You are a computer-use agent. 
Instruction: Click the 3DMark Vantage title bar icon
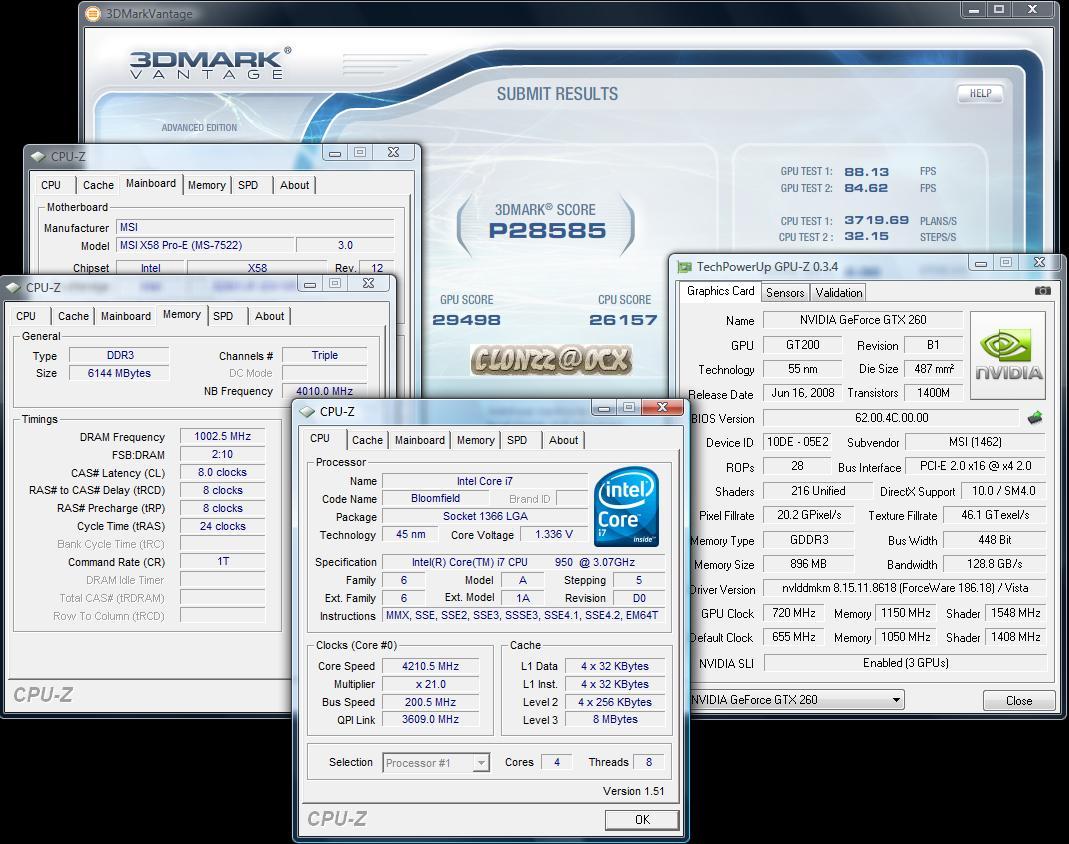point(93,14)
